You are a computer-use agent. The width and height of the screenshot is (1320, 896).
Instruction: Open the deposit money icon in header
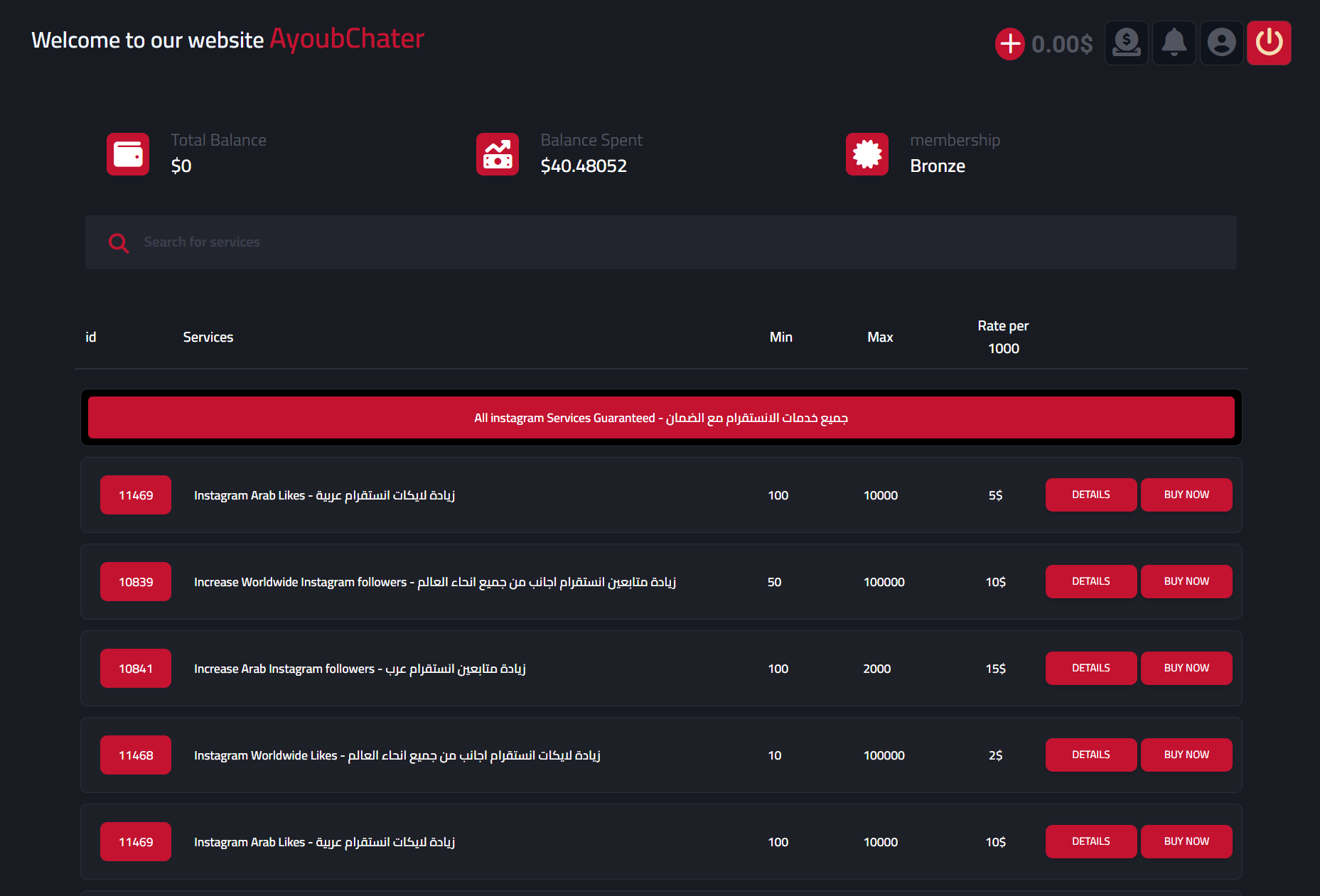1127,43
